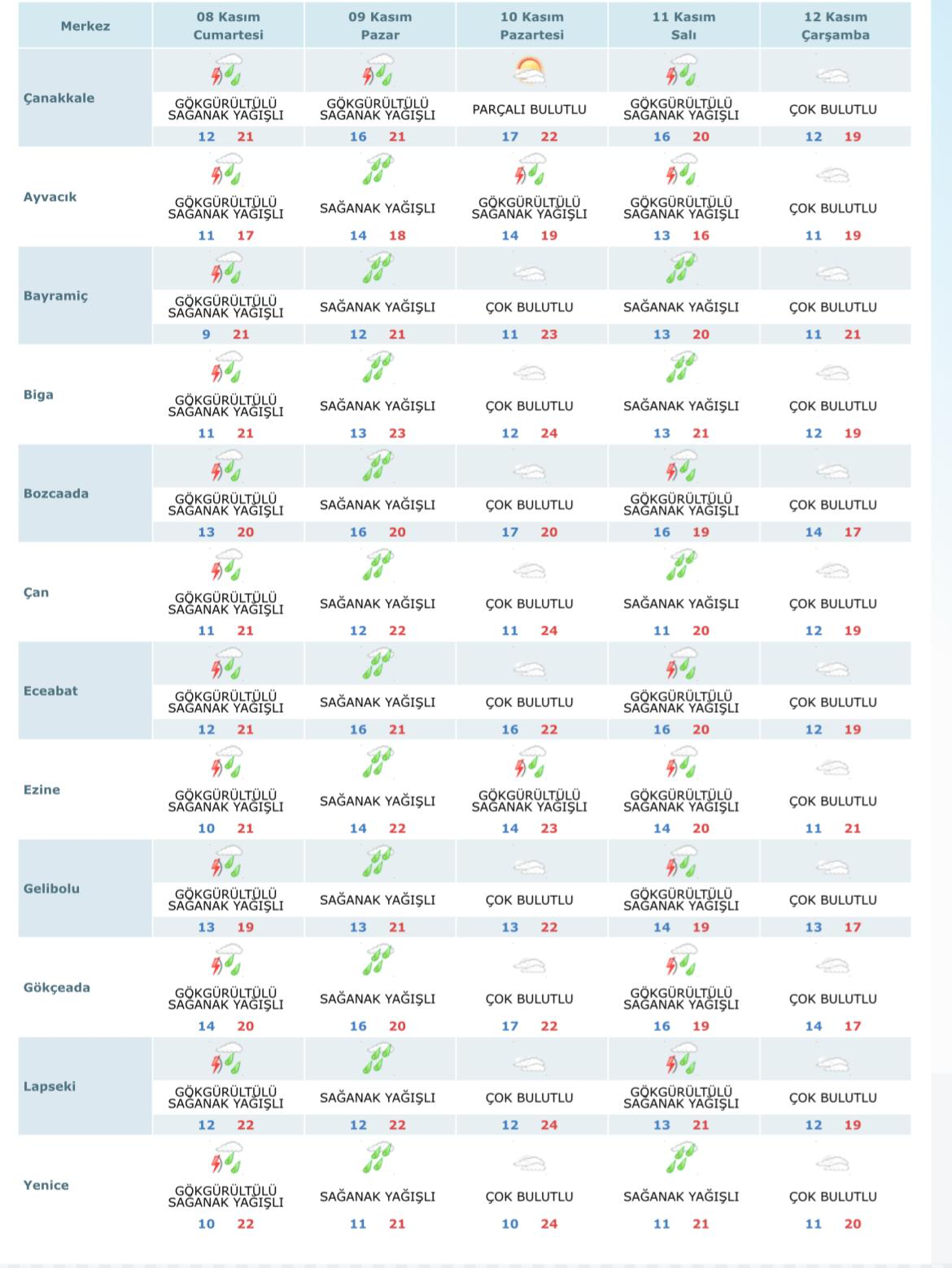The height and width of the screenshot is (1268, 952).
Task: Click the Merkez column header
Action: [85, 26]
